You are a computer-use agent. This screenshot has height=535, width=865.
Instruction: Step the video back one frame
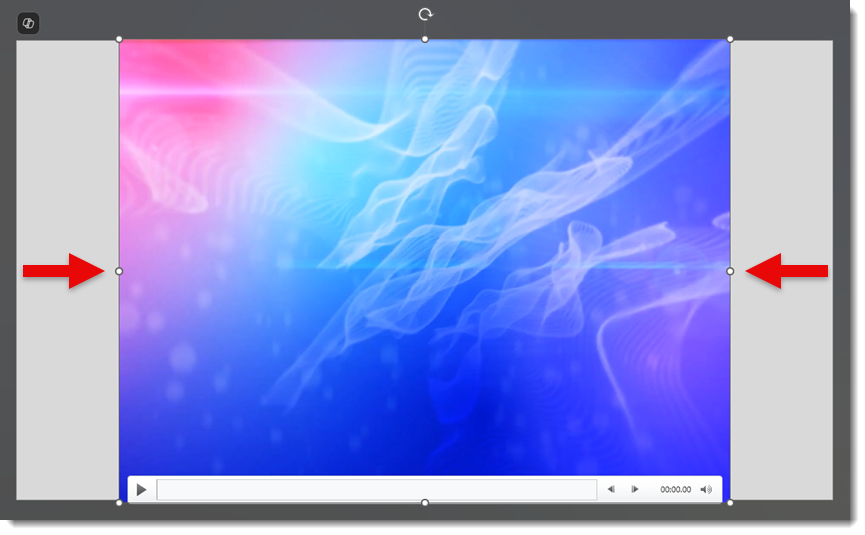[x=611, y=489]
